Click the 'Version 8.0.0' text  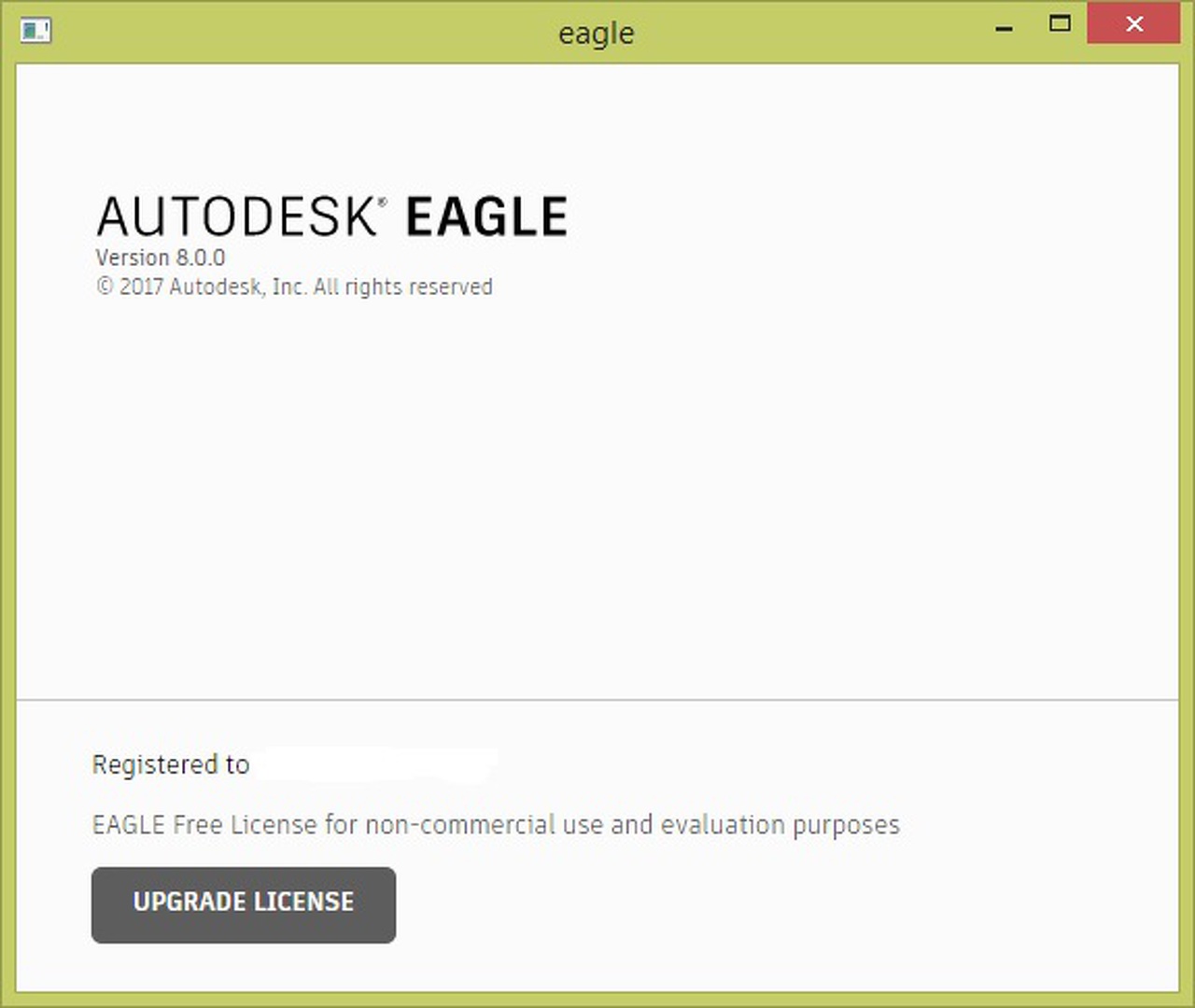pyautogui.click(x=160, y=258)
